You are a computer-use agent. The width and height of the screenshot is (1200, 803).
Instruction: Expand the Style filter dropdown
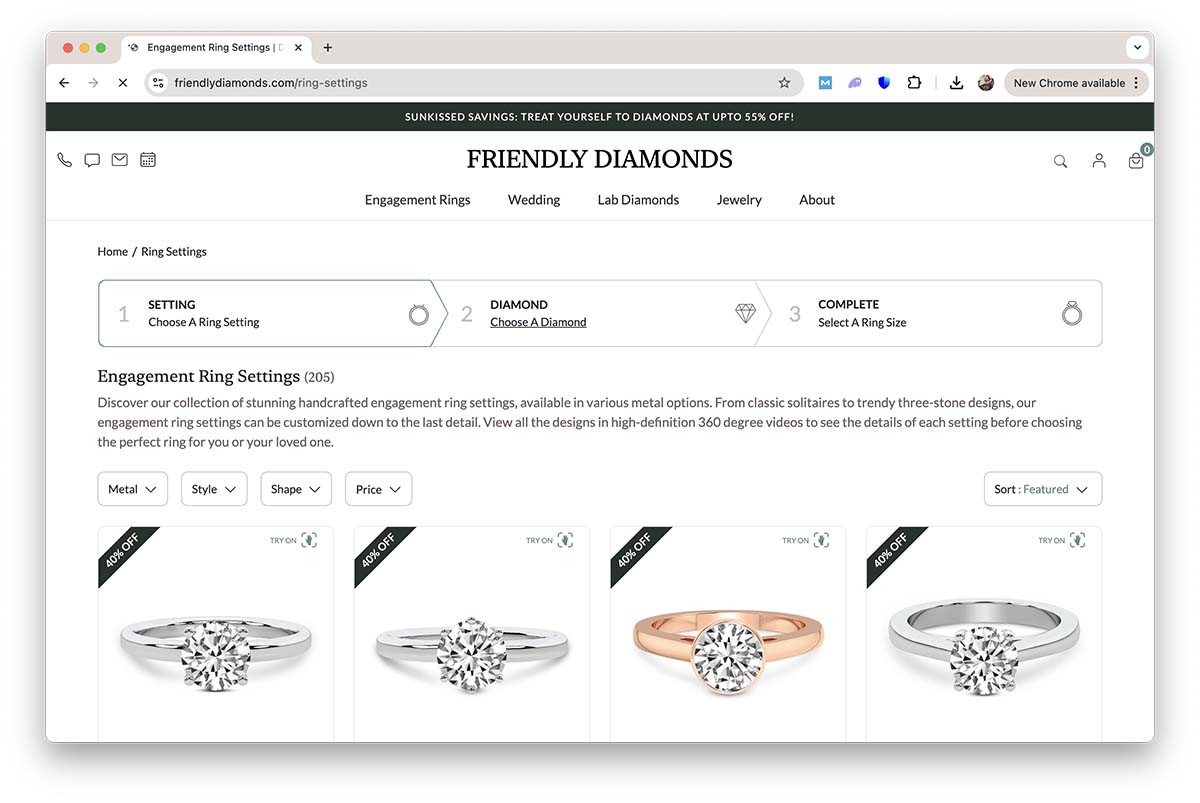point(214,489)
